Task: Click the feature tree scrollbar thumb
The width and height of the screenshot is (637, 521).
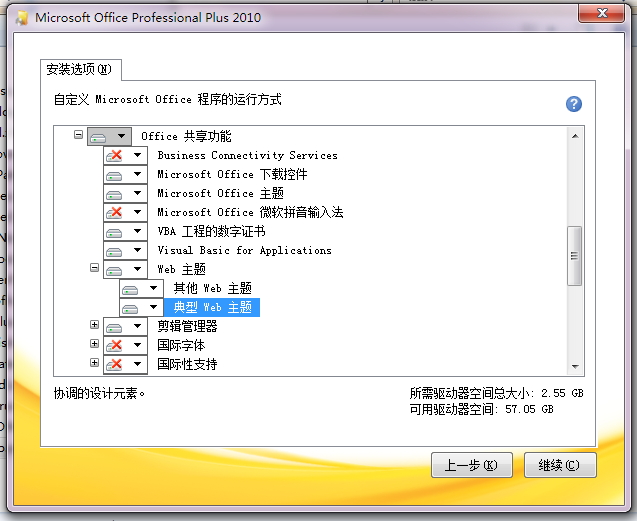Action: coord(574,256)
